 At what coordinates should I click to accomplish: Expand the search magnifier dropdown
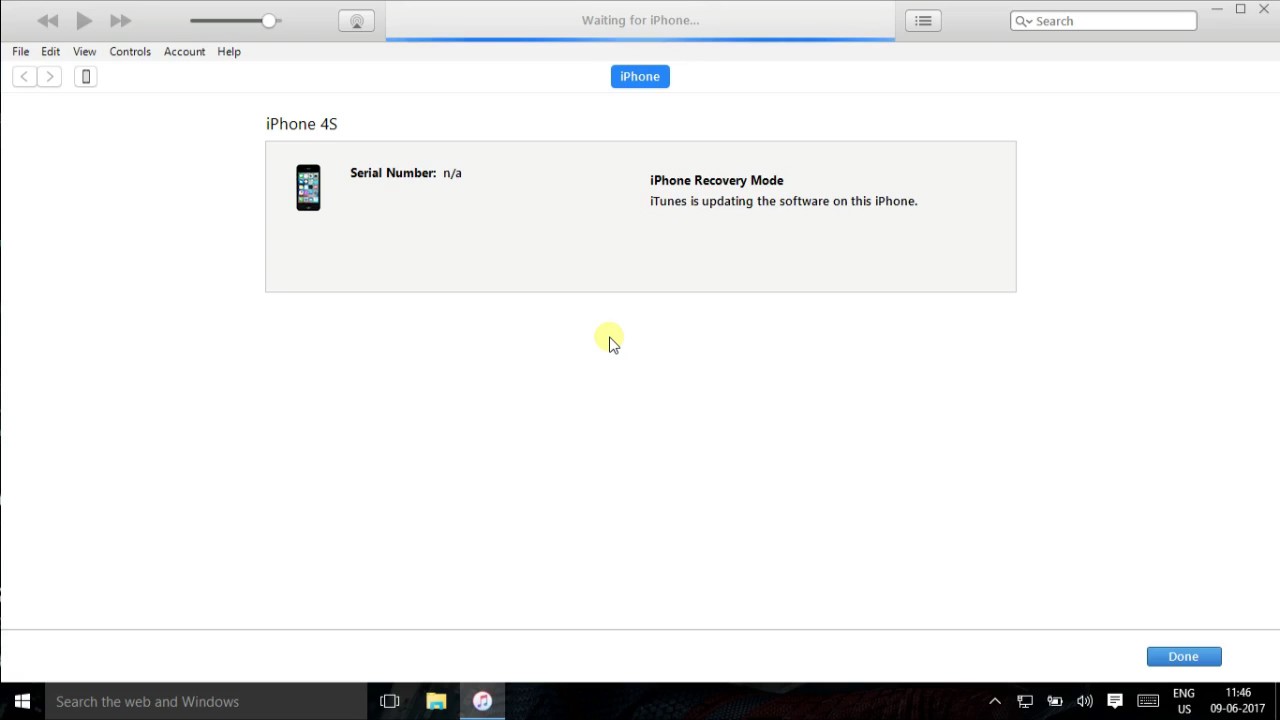(1023, 21)
